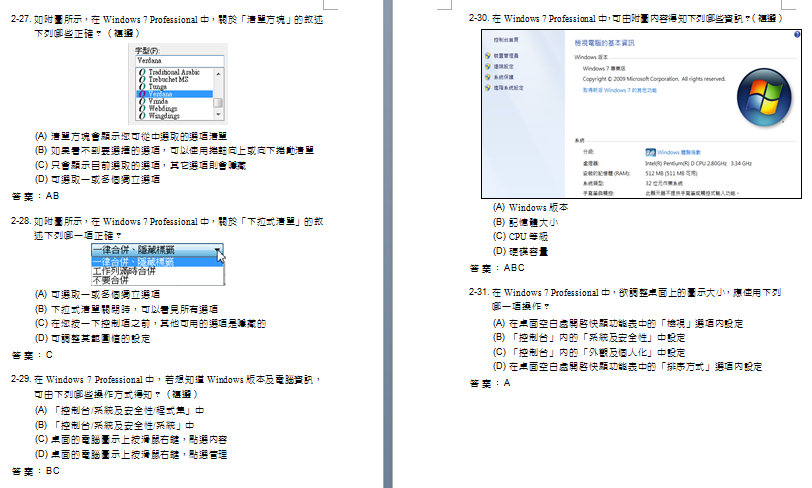Click option (A) Windows 版本 under 2-30

[530, 208]
